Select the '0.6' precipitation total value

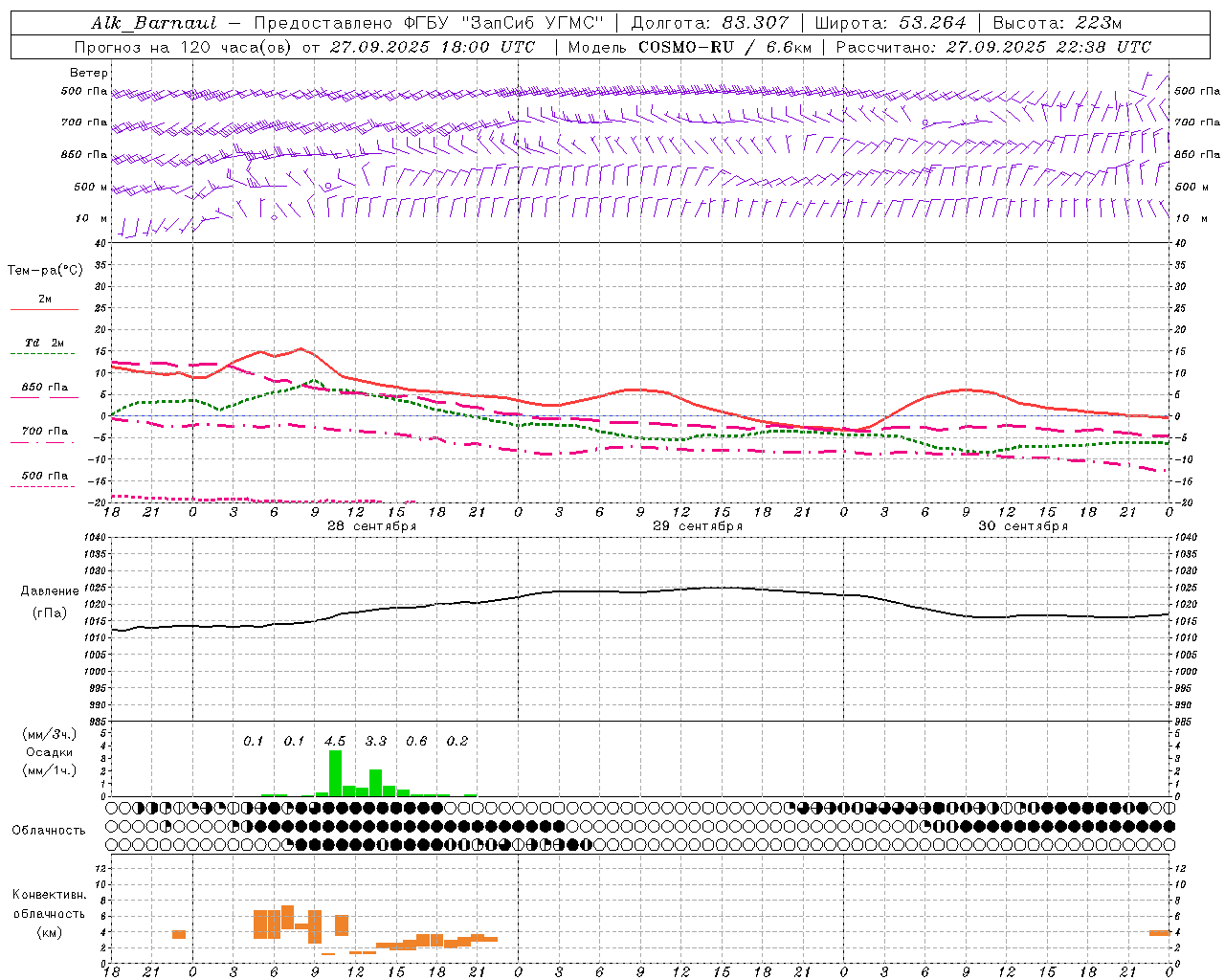(416, 742)
